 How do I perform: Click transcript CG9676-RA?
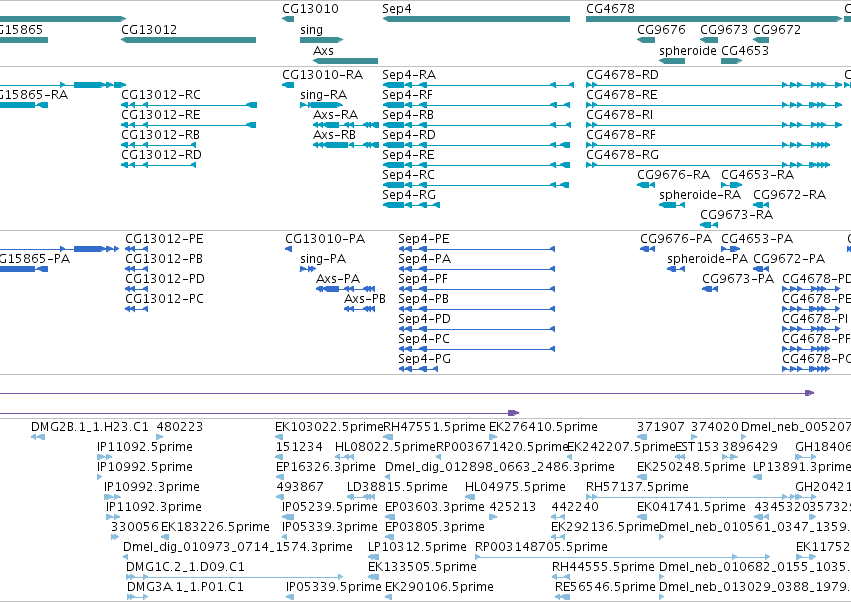click(x=646, y=185)
